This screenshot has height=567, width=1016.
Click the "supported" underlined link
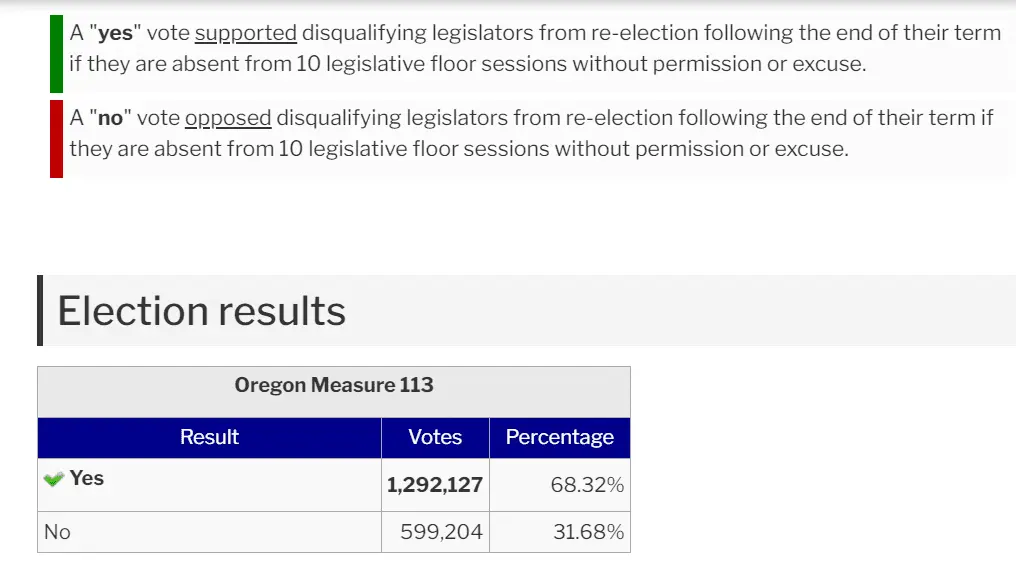[x=245, y=33]
